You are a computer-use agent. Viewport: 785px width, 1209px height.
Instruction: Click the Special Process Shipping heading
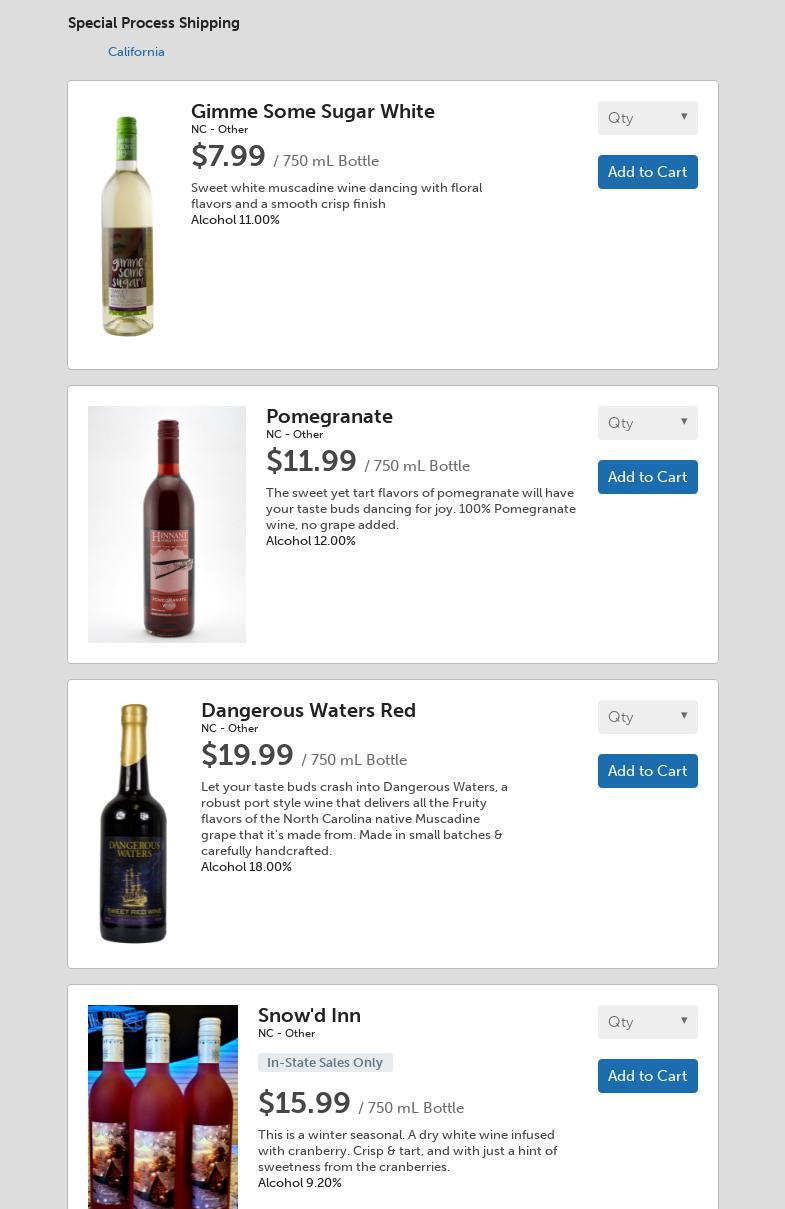click(154, 23)
